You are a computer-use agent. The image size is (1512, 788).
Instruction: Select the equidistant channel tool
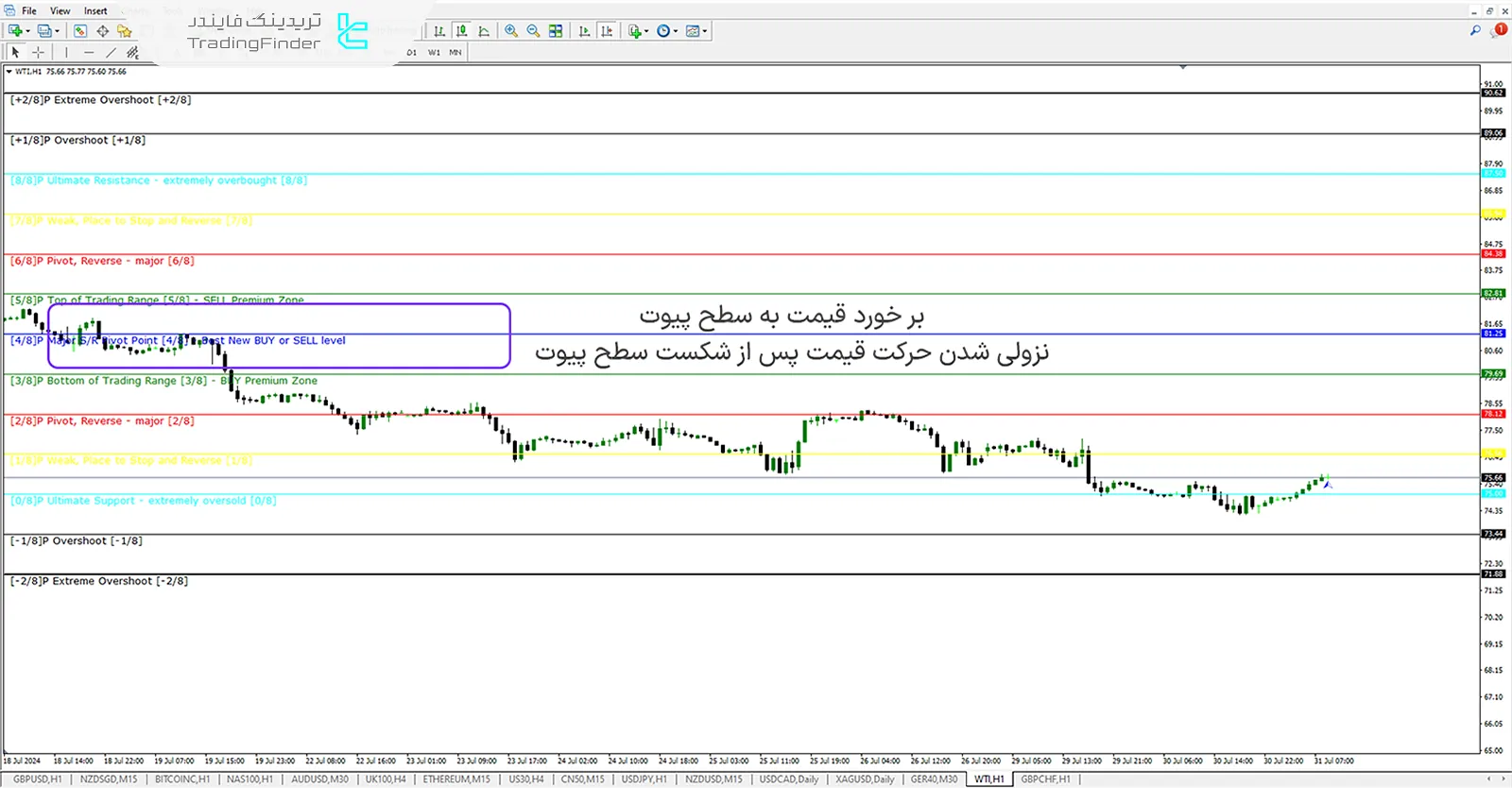[x=133, y=53]
